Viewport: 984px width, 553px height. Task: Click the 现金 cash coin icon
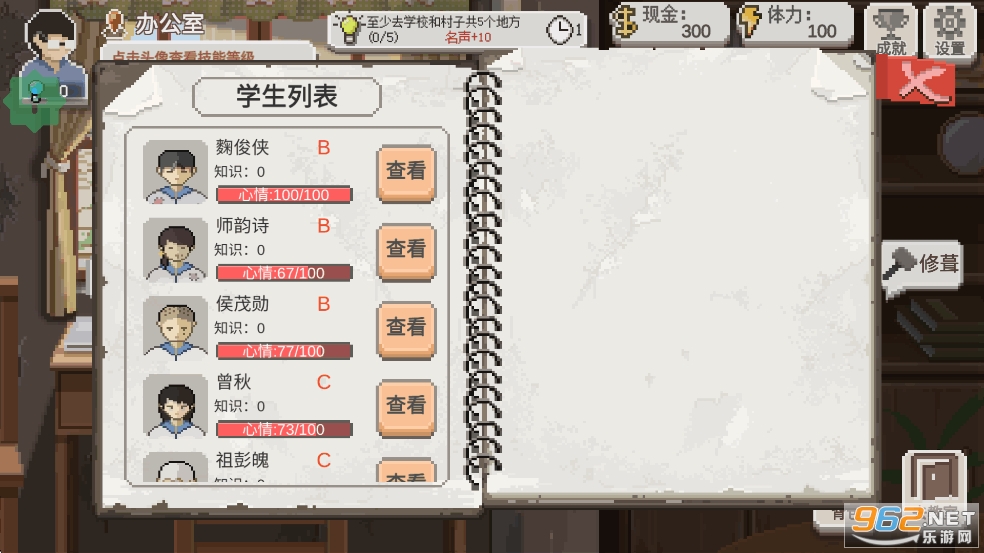point(624,21)
